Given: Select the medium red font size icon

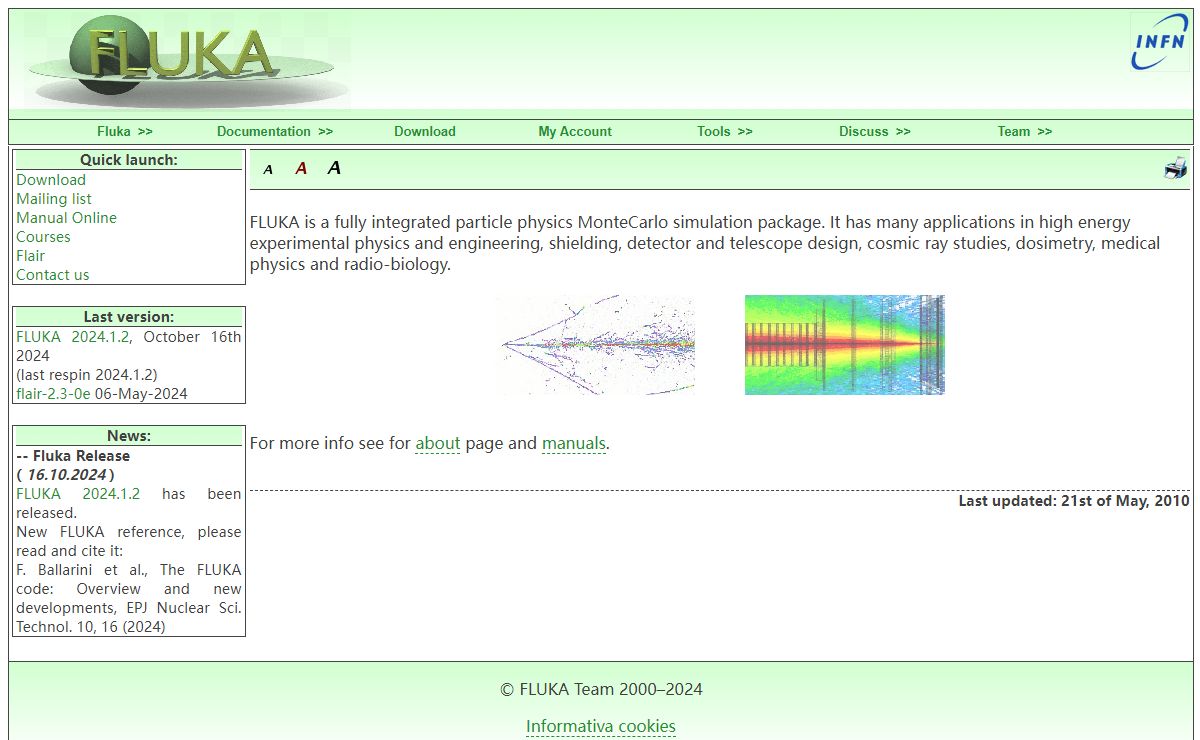Looking at the screenshot, I should pyautogui.click(x=301, y=168).
